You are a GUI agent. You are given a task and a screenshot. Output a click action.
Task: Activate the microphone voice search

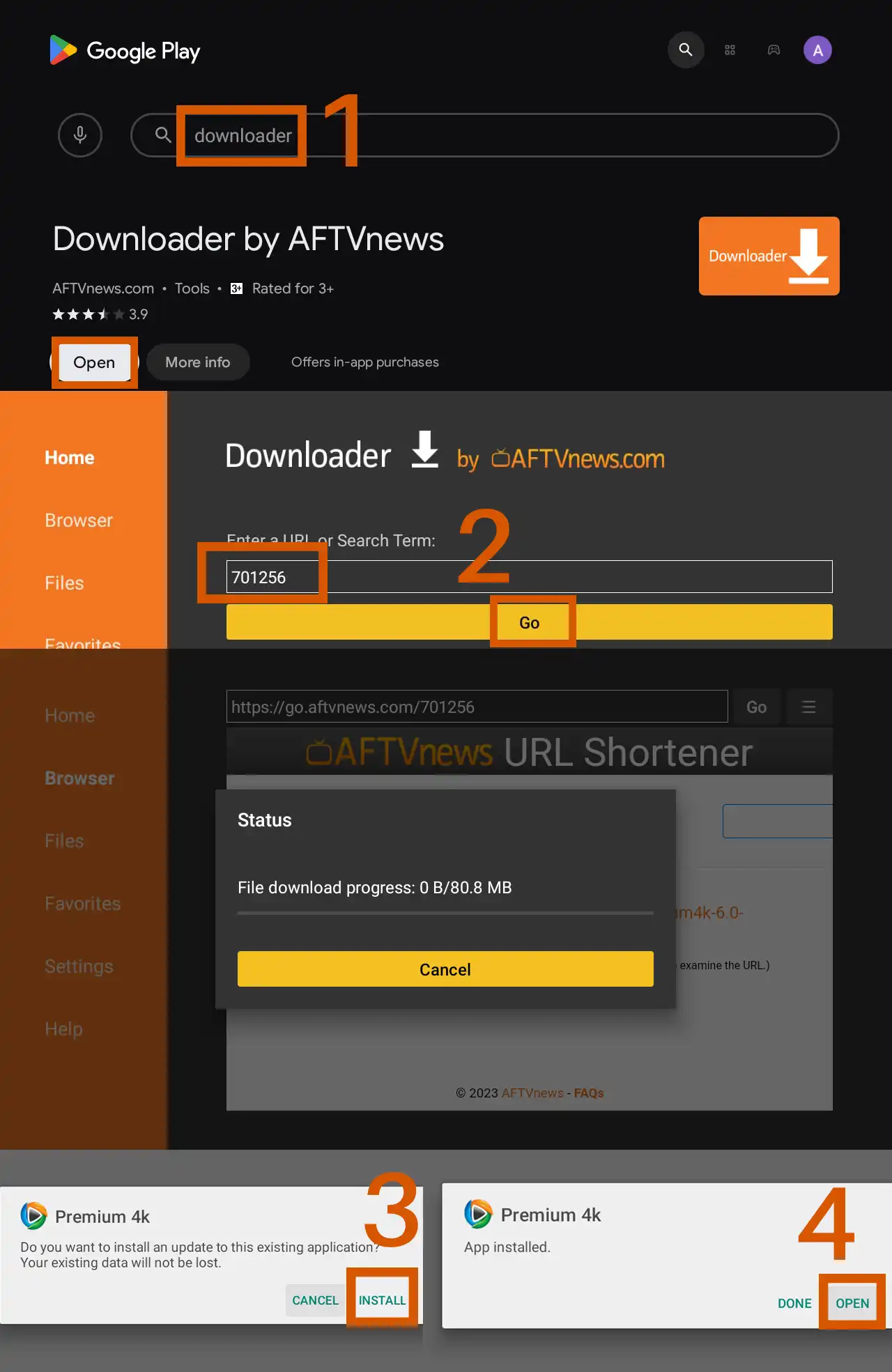coord(80,135)
